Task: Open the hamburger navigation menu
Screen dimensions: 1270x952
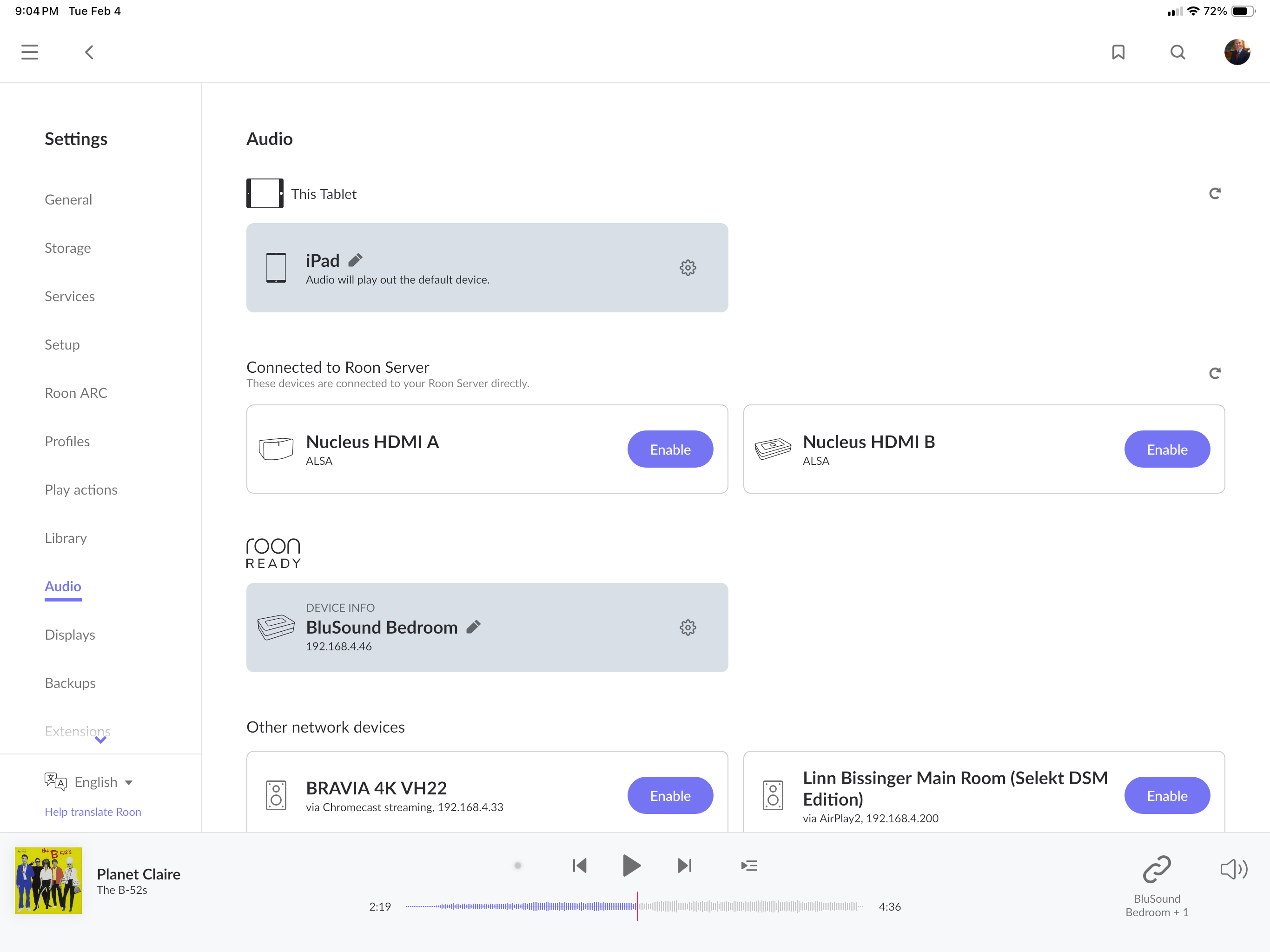Action: (29, 52)
